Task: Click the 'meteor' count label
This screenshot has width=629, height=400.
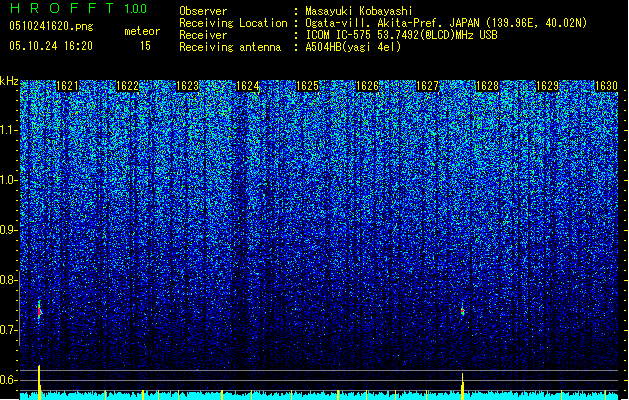Action: pos(142,31)
